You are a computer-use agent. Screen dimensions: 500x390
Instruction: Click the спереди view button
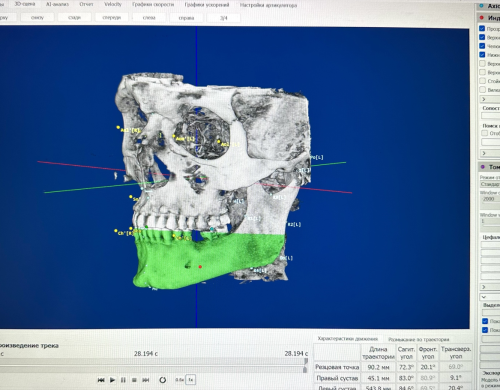112,17
